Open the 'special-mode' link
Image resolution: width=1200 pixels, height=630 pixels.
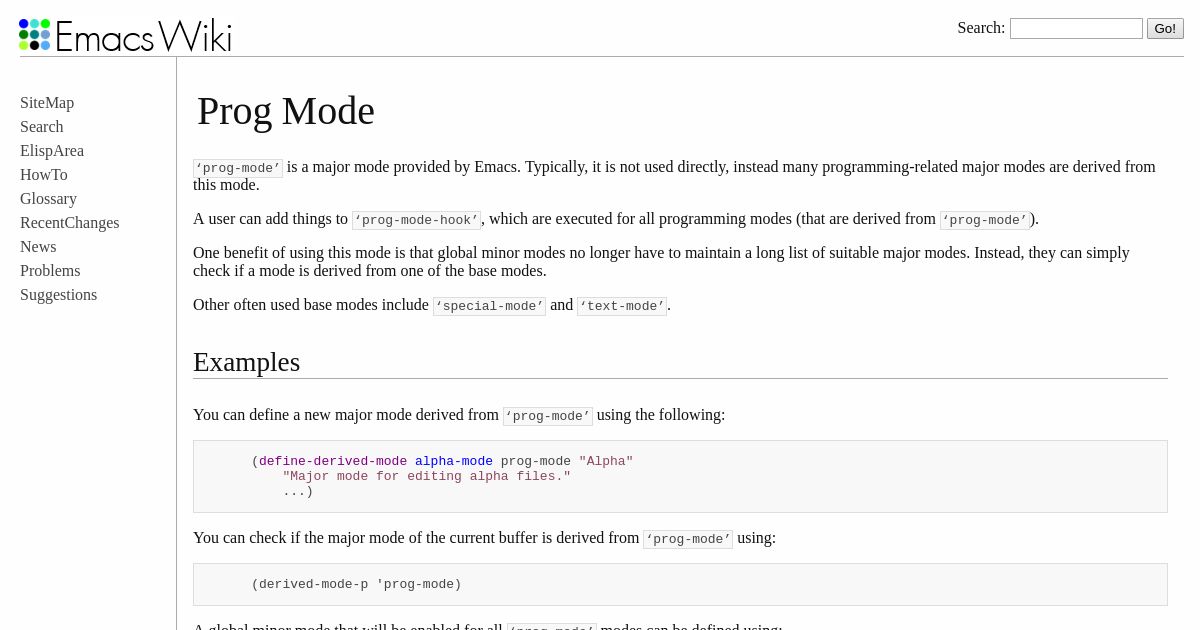pos(489,306)
